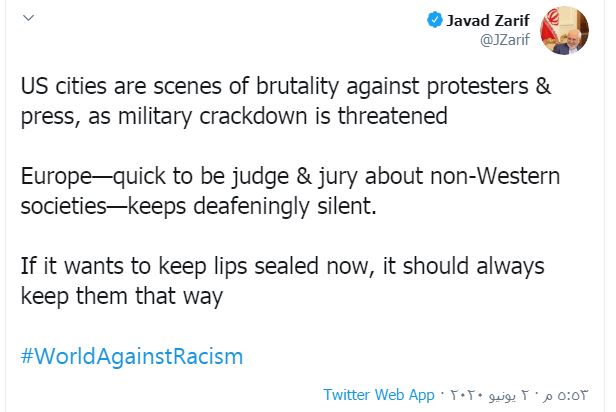This screenshot has width=616, height=412.
Task: Click the tweet's Arabic time stamp
Action: click(x=566, y=395)
